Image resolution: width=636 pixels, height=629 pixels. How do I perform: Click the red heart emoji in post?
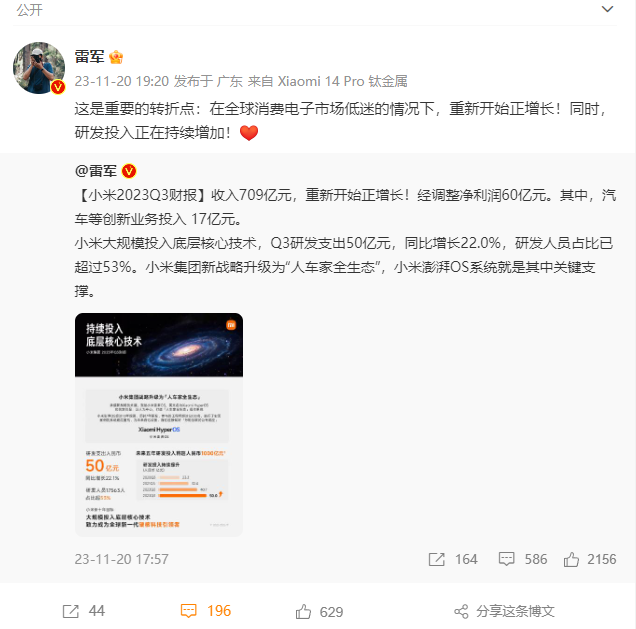(249, 133)
